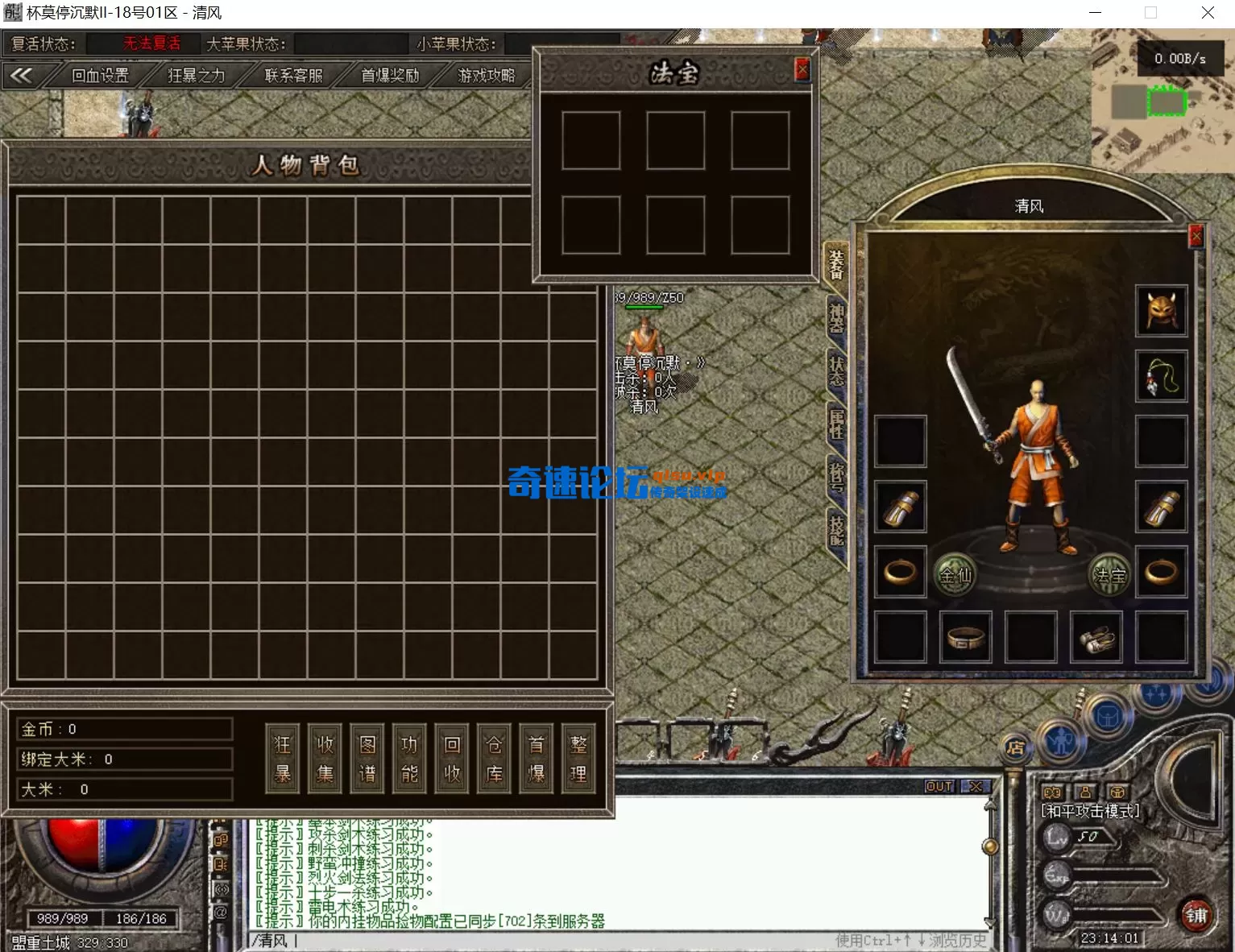Image resolution: width=1235 pixels, height=952 pixels.
Task: Click the OUT button on chat window
Action: (939, 786)
